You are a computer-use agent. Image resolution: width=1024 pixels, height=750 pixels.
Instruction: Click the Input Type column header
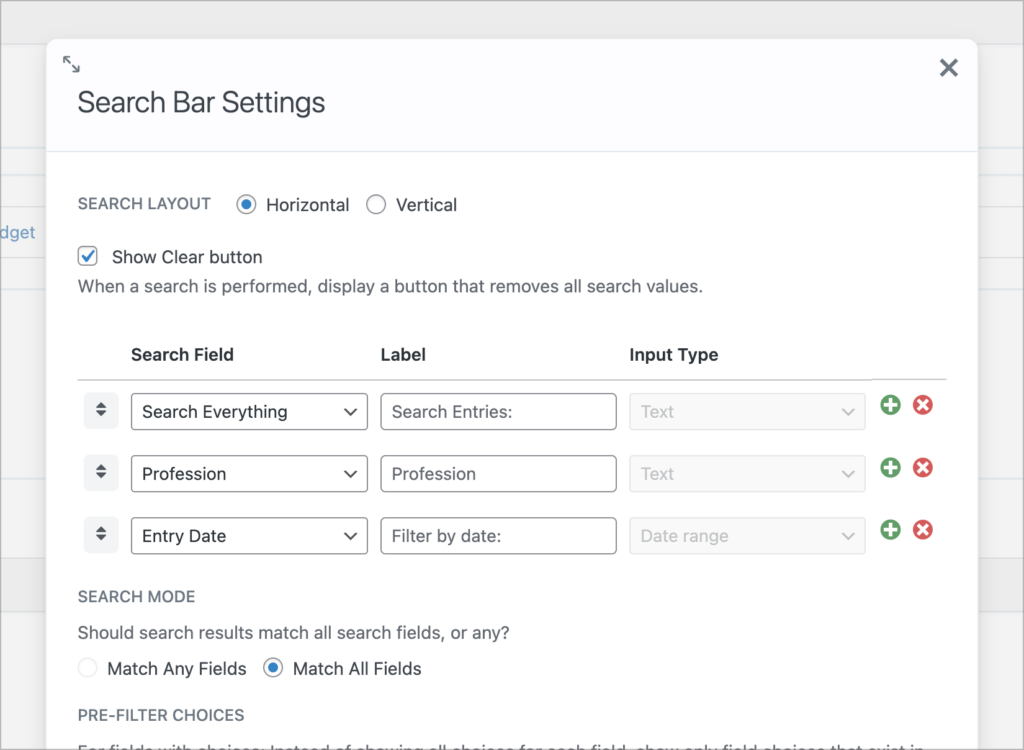coord(674,355)
